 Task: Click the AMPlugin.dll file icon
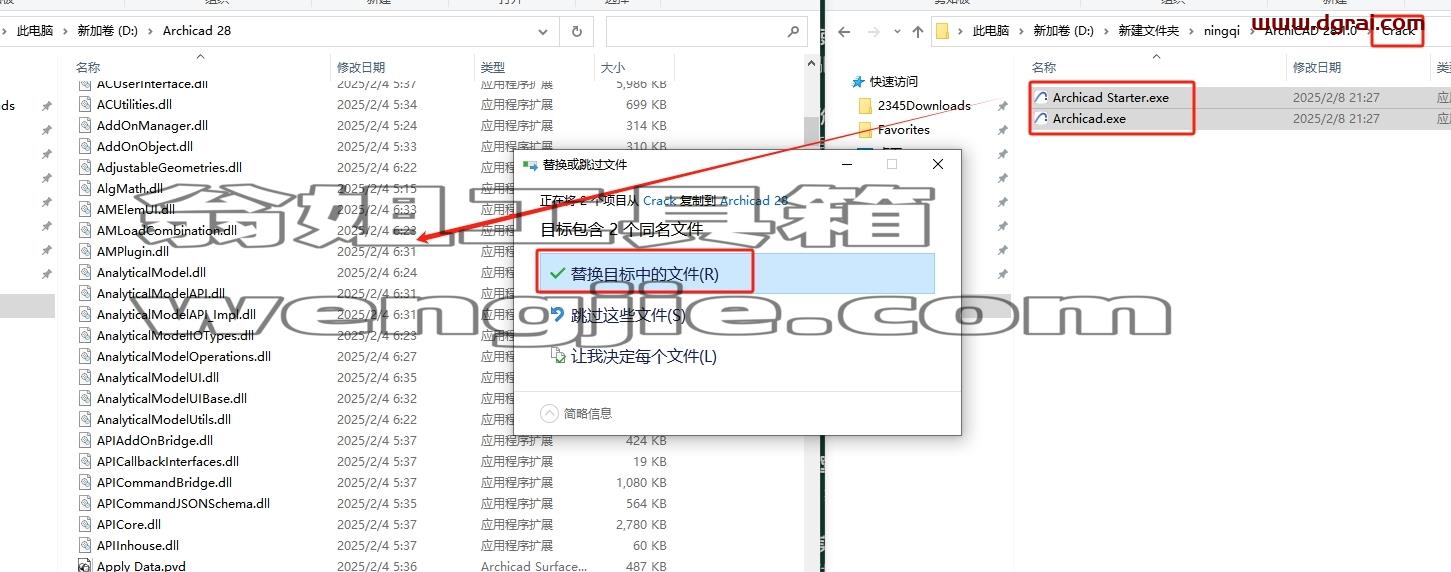click(86, 251)
